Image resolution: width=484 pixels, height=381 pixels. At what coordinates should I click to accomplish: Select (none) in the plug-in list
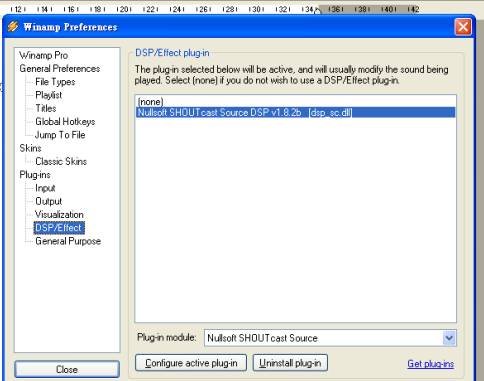(x=296, y=102)
